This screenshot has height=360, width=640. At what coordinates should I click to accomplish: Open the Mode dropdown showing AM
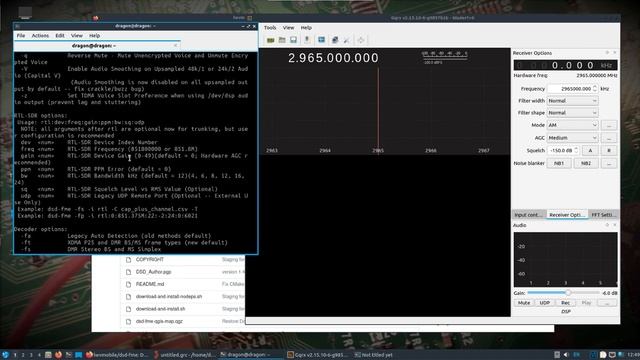point(572,125)
